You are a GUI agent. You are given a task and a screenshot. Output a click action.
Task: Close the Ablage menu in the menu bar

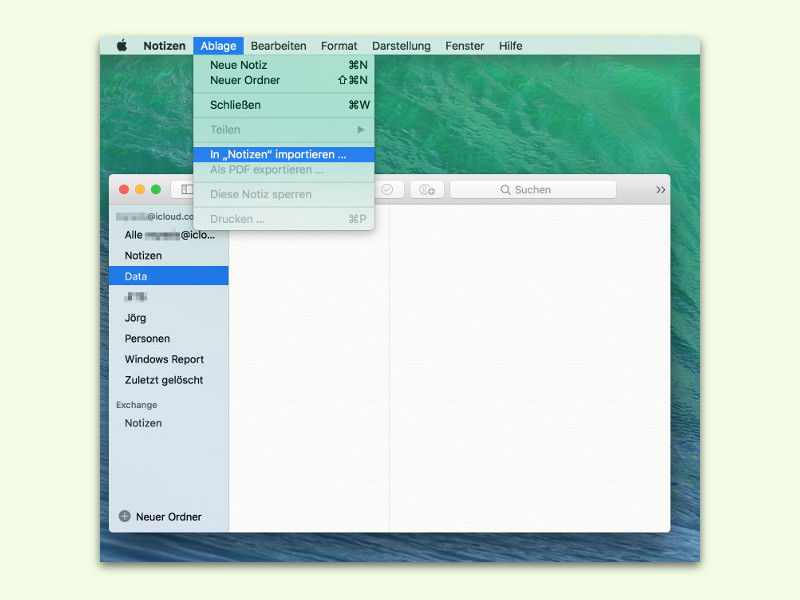pos(218,46)
